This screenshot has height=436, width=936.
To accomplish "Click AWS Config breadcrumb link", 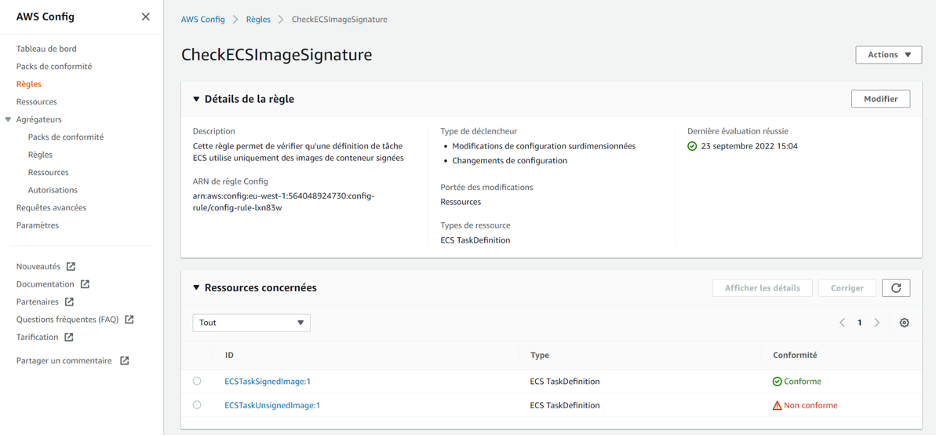I will [x=203, y=19].
